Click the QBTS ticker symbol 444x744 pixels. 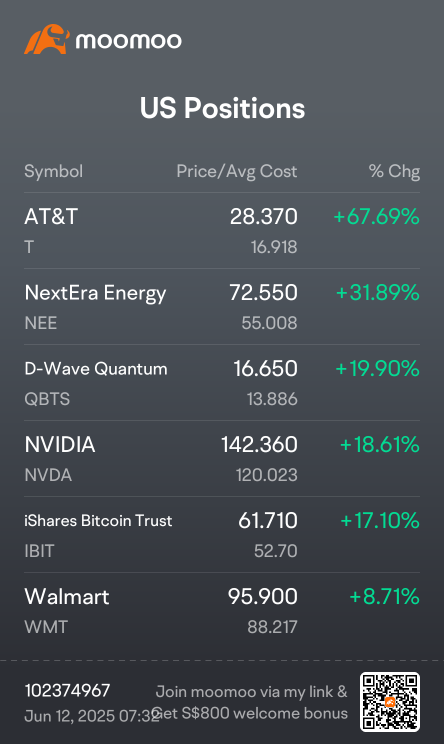tap(47, 399)
